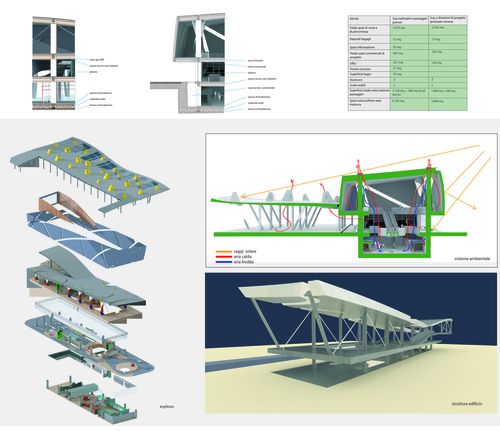Click 'materiale arido' on excavated section
The height and width of the screenshot is (431, 500).
tap(256, 103)
